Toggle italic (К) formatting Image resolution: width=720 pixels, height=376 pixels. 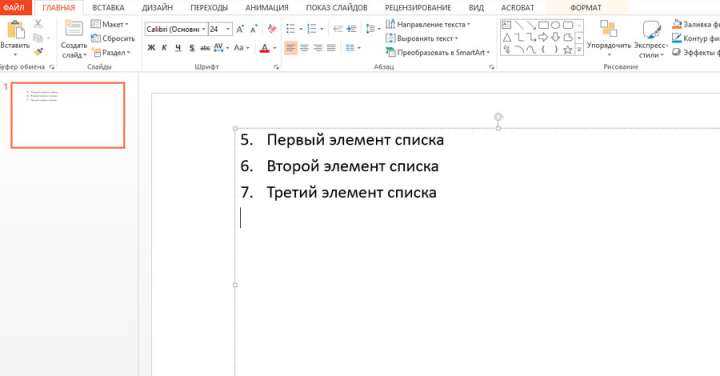[164, 48]
